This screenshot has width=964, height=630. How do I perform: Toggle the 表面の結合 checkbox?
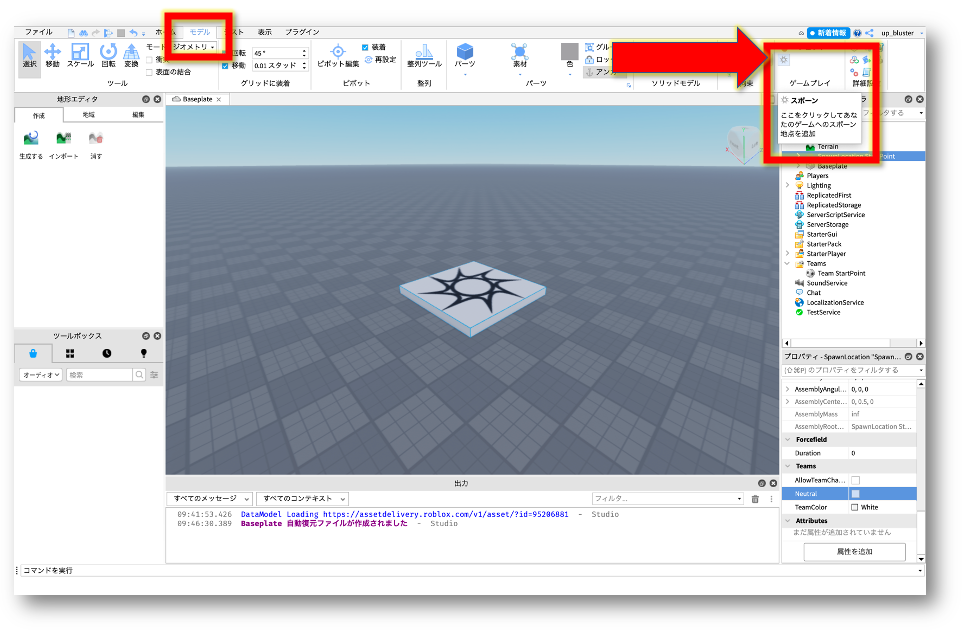149,72
